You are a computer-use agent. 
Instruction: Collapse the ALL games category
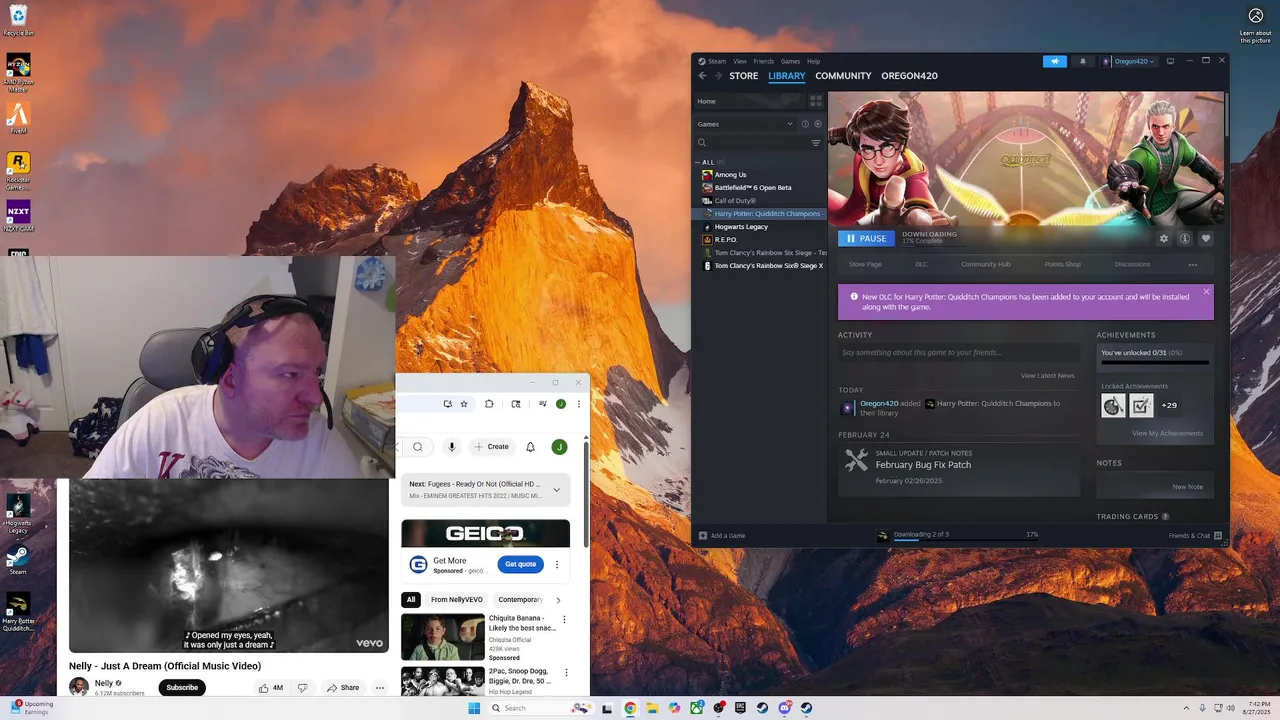point(698,162)
